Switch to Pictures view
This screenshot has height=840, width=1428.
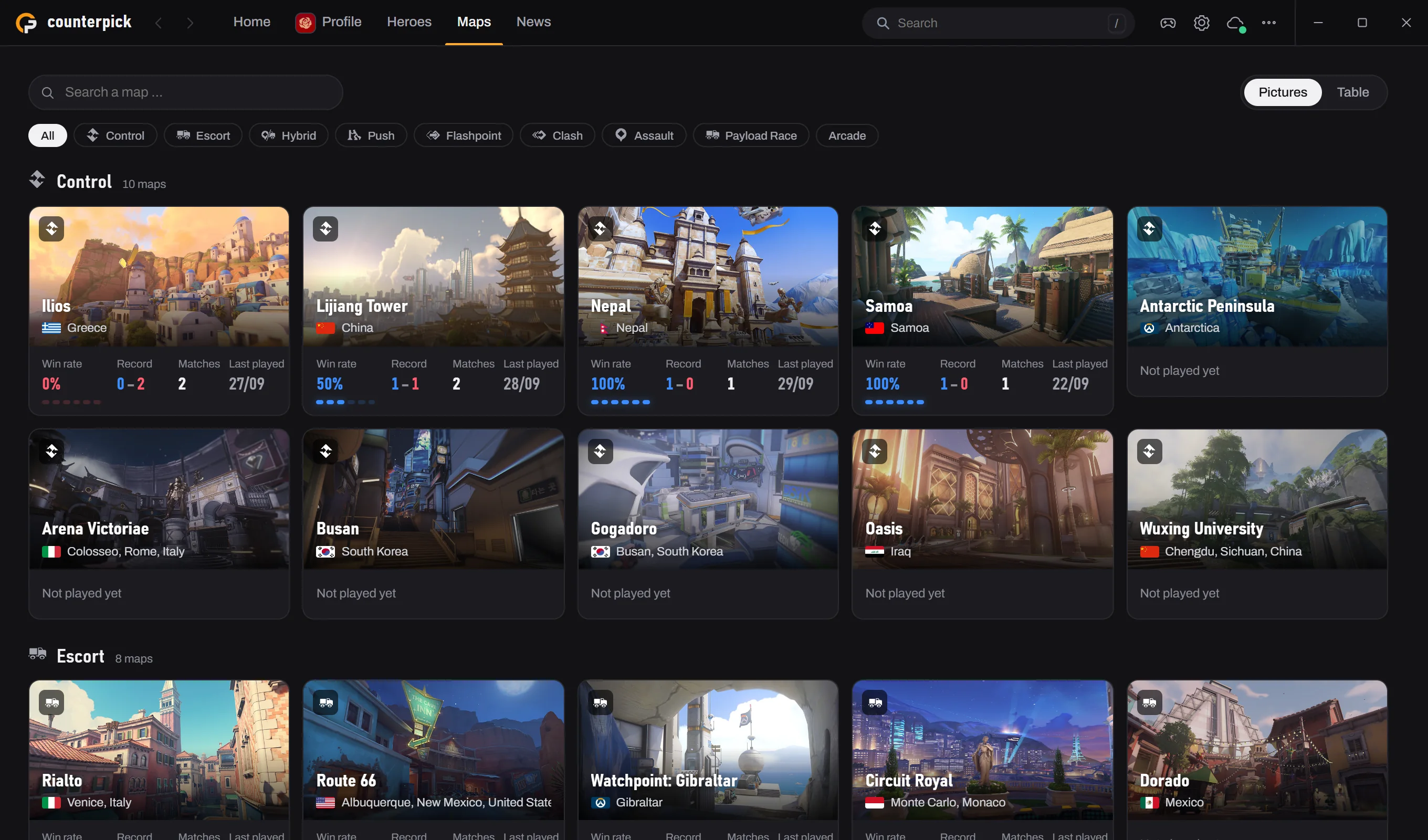click(1283, 92)
